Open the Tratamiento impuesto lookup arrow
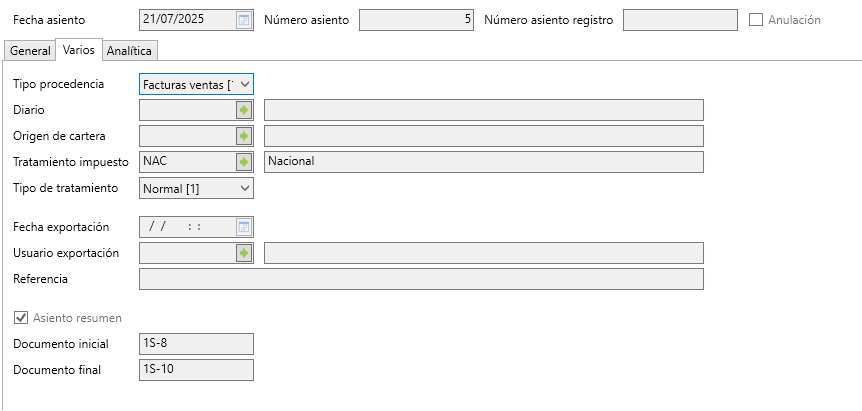The image size is (862, 411). (x=243, y=161)
